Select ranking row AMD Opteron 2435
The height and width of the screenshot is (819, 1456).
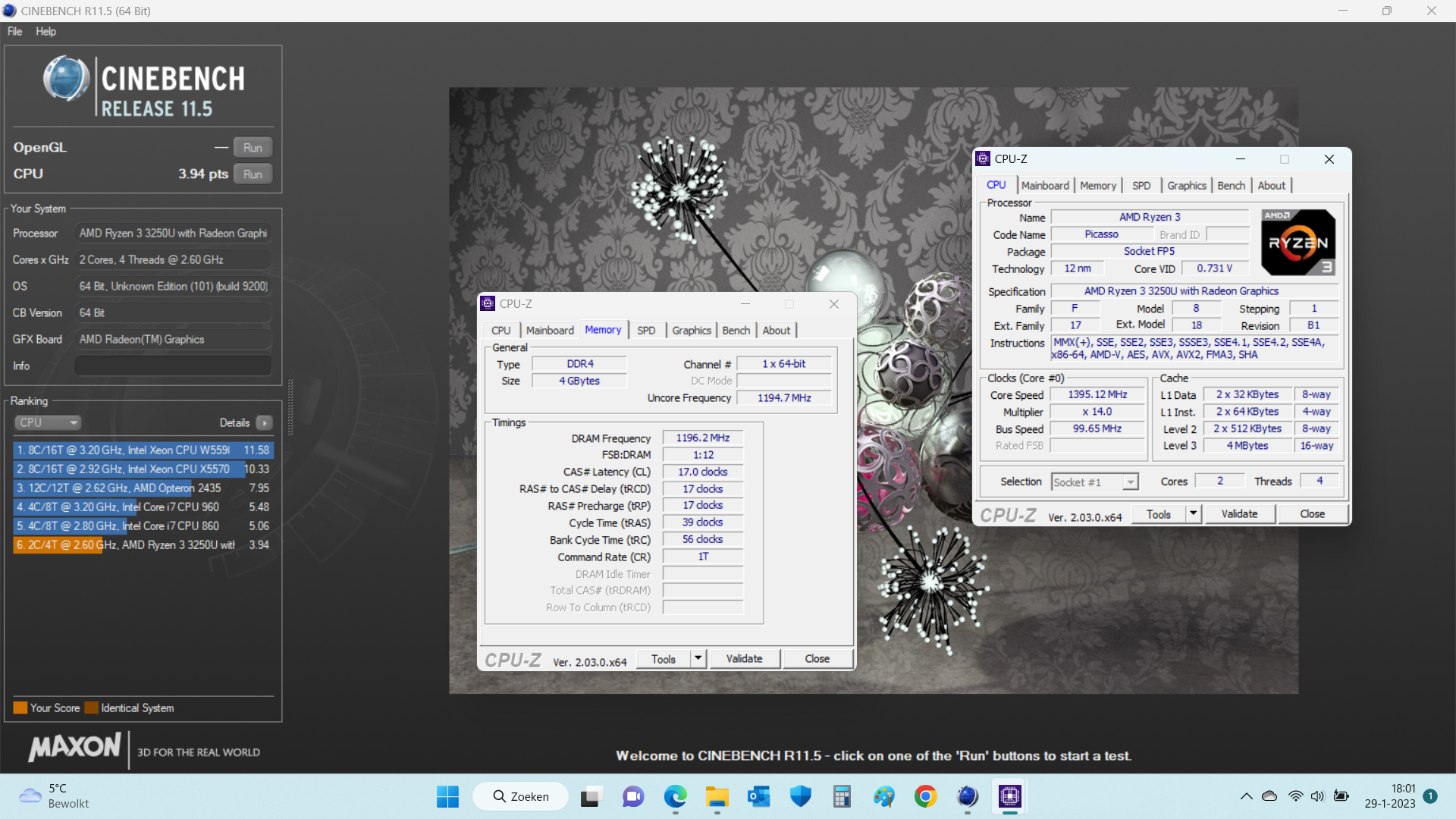[x=143, y=488]
